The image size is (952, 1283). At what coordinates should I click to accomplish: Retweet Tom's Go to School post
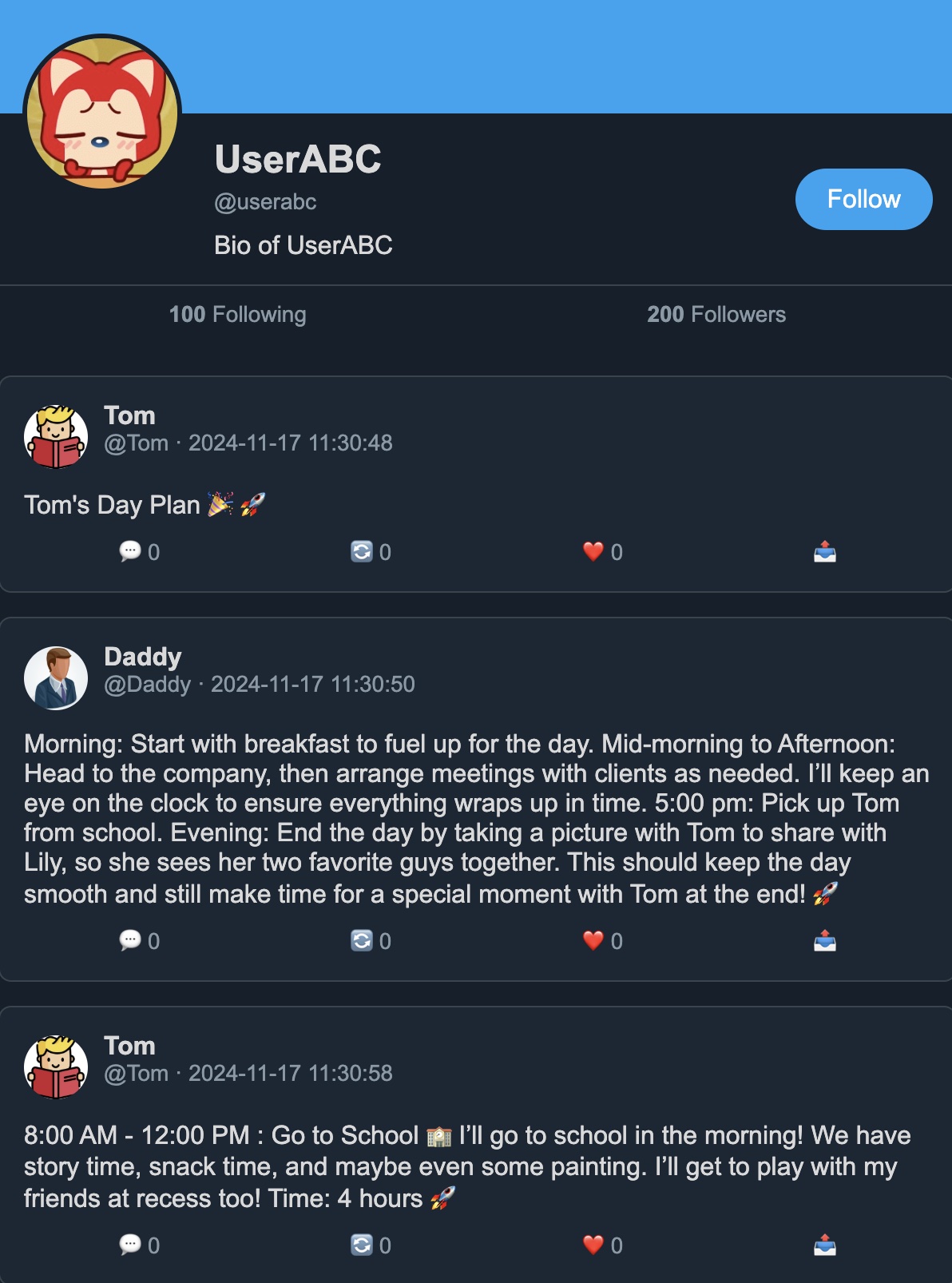coord(362,1245)
